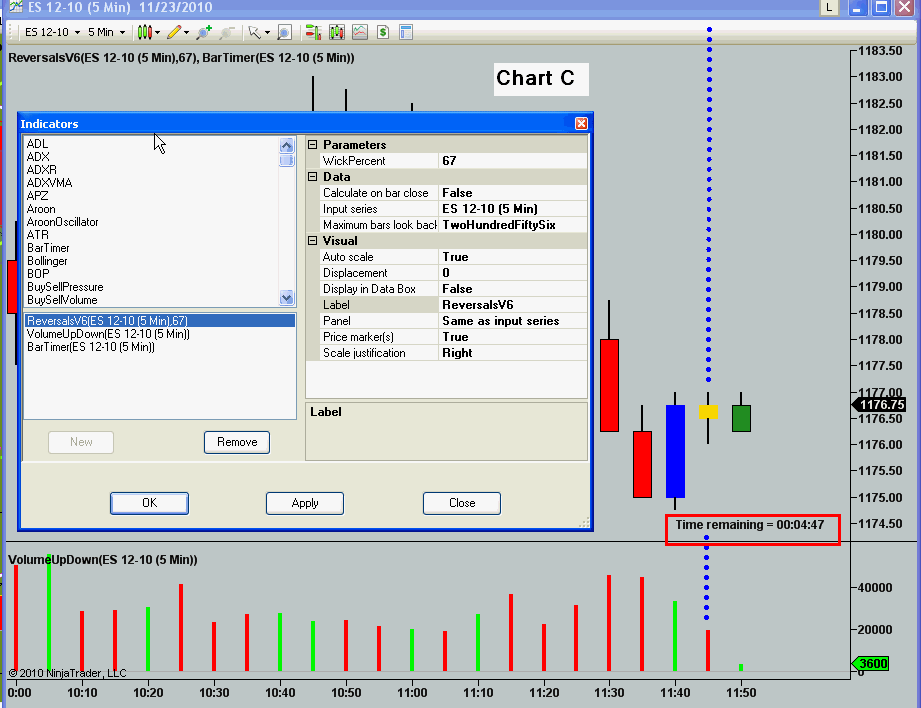The image size is (921, 708).
Task: Click the zoom frame magnifier icon
Action: [285, 32]
